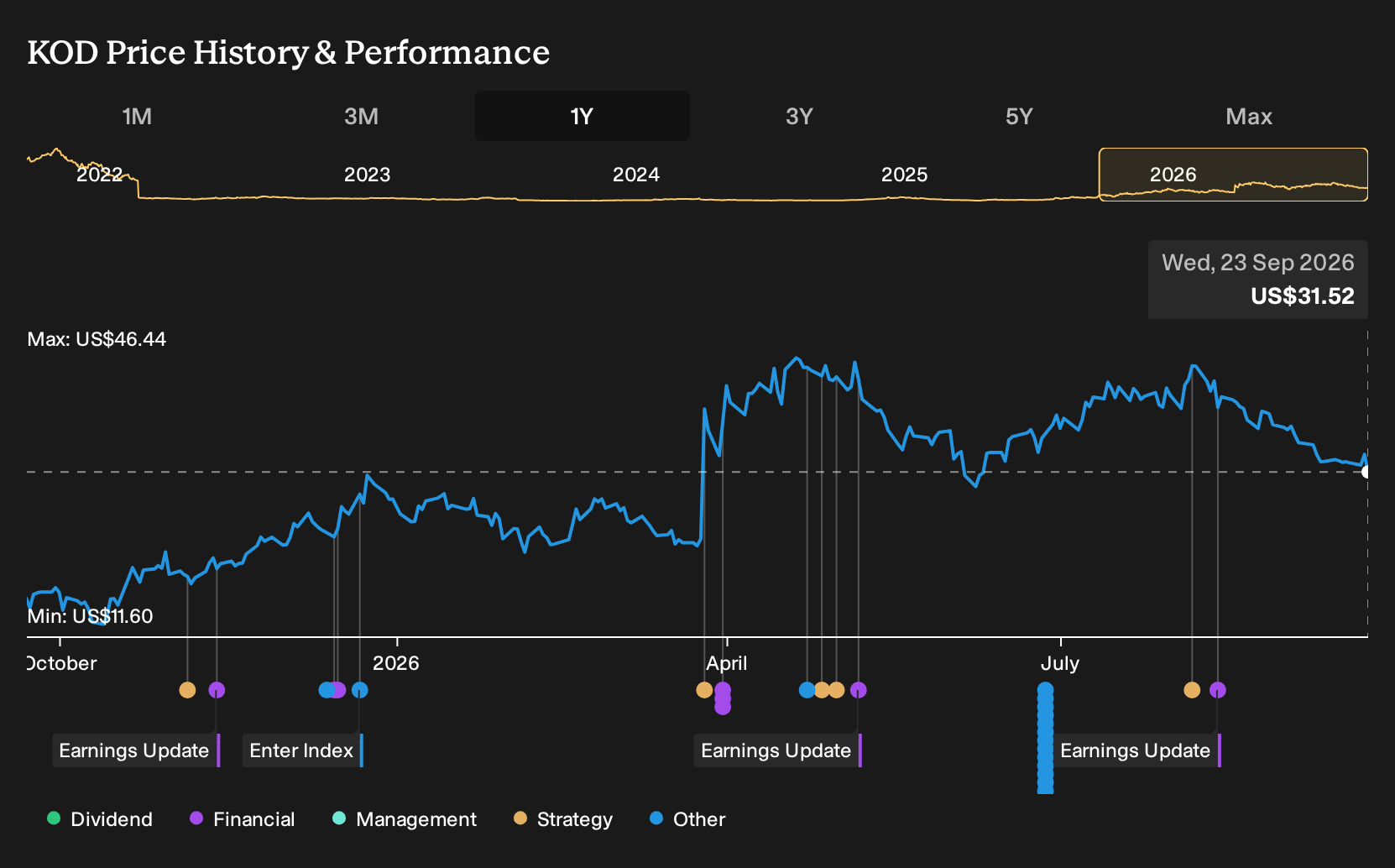Click the white end-point marker on price line
The image size is (1395, 868).
click(1366, 472)
